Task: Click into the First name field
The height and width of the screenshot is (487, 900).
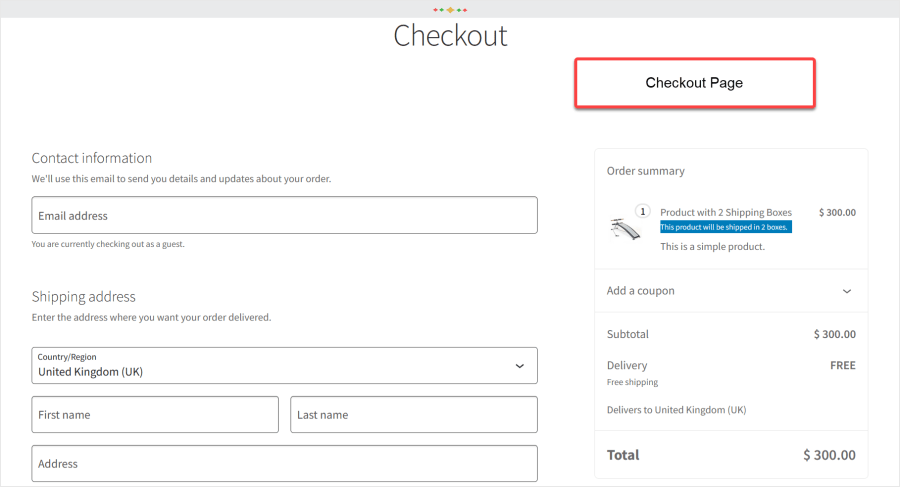Action: (x=155, y=414)
